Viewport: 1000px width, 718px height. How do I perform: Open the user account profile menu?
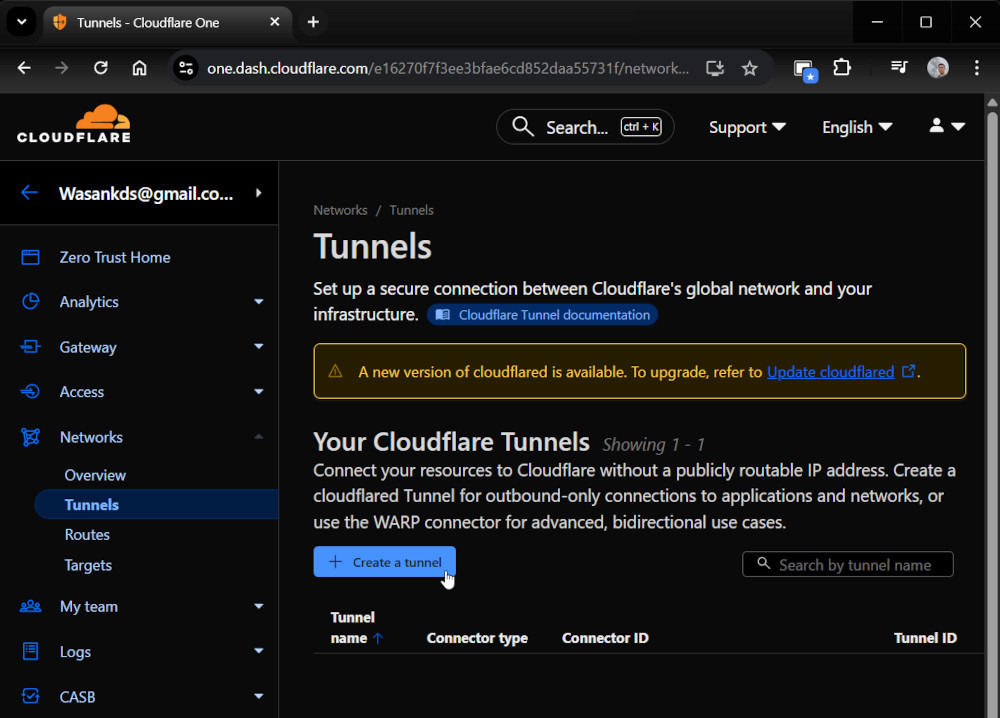[946, 127]
